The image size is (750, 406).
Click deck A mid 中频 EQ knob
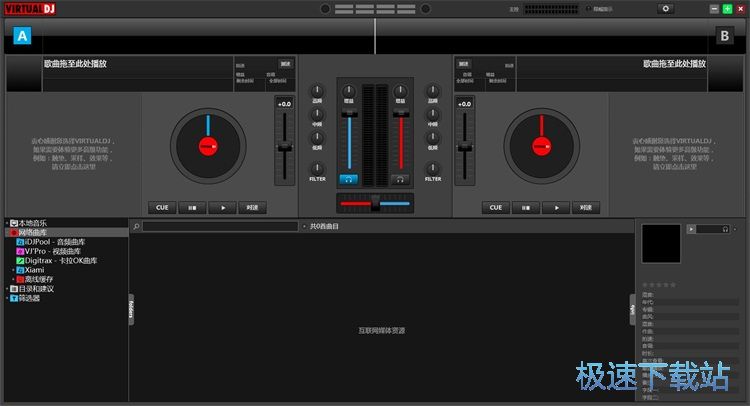click(x=317, y=114)
